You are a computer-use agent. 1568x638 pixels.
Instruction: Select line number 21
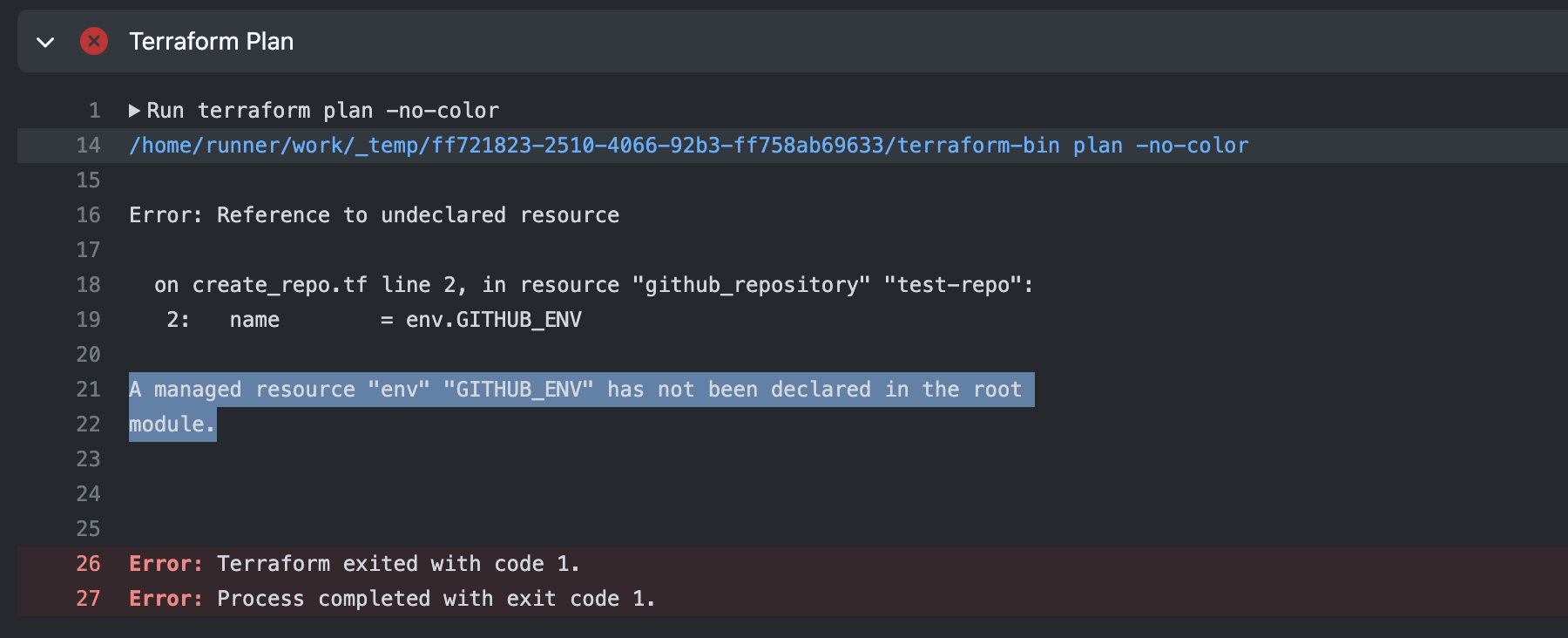tap(88, 390)
